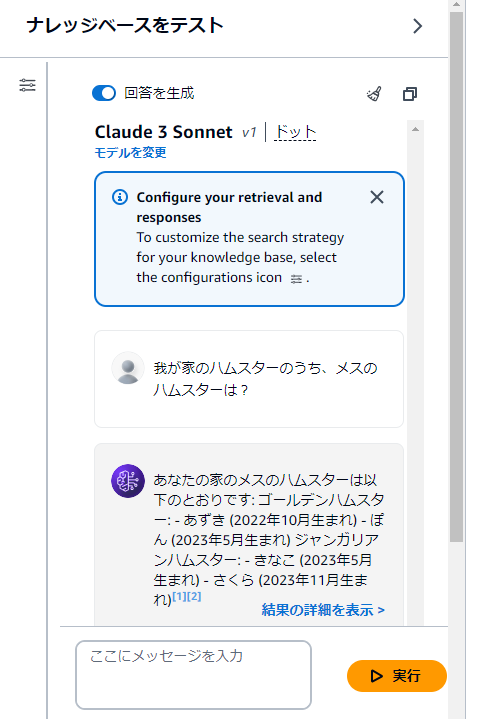Focus the ここにメッセージを入力 message field
The image size is (485, 719).
(193, 675)
